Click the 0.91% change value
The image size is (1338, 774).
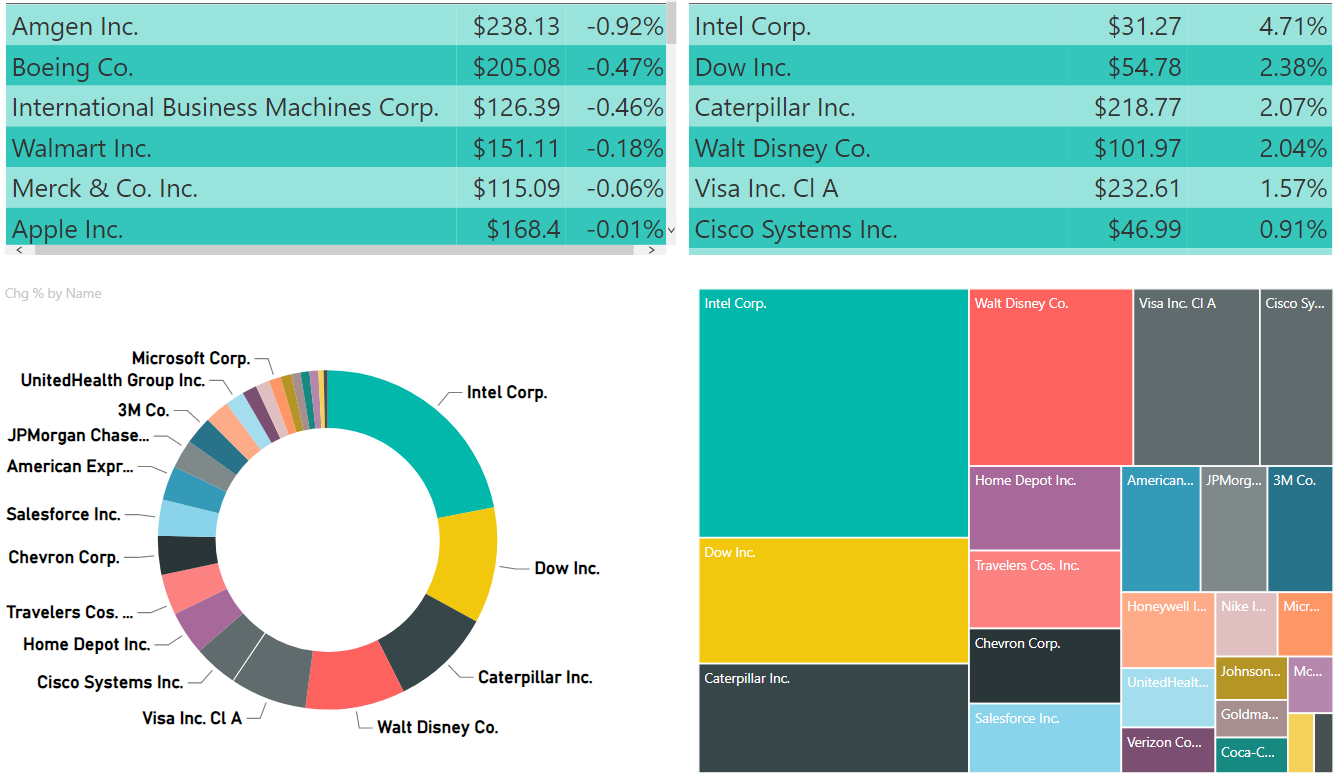[x=1293, y=229]
